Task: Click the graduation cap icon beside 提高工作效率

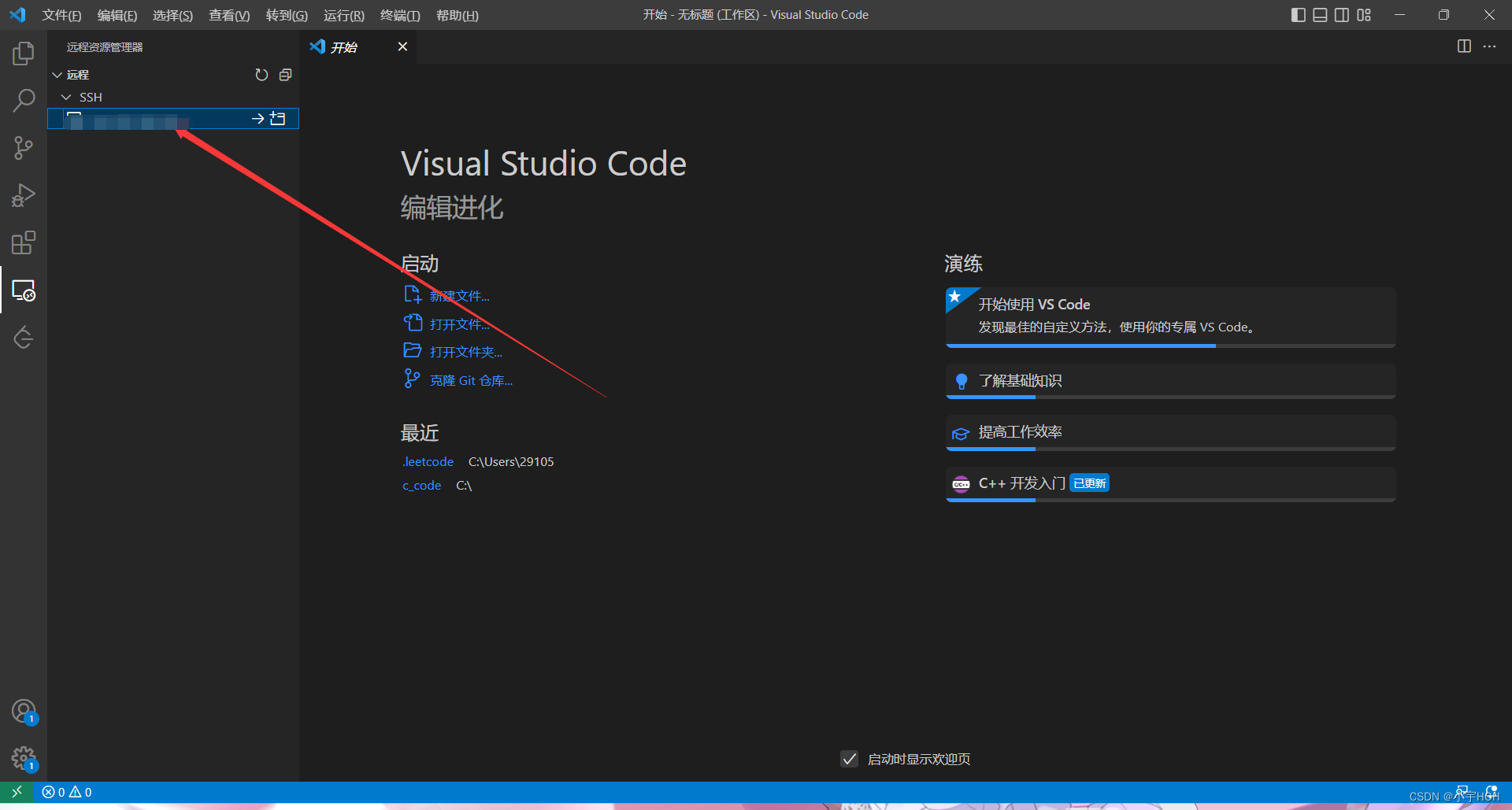Action: click(x=961, y=433)
